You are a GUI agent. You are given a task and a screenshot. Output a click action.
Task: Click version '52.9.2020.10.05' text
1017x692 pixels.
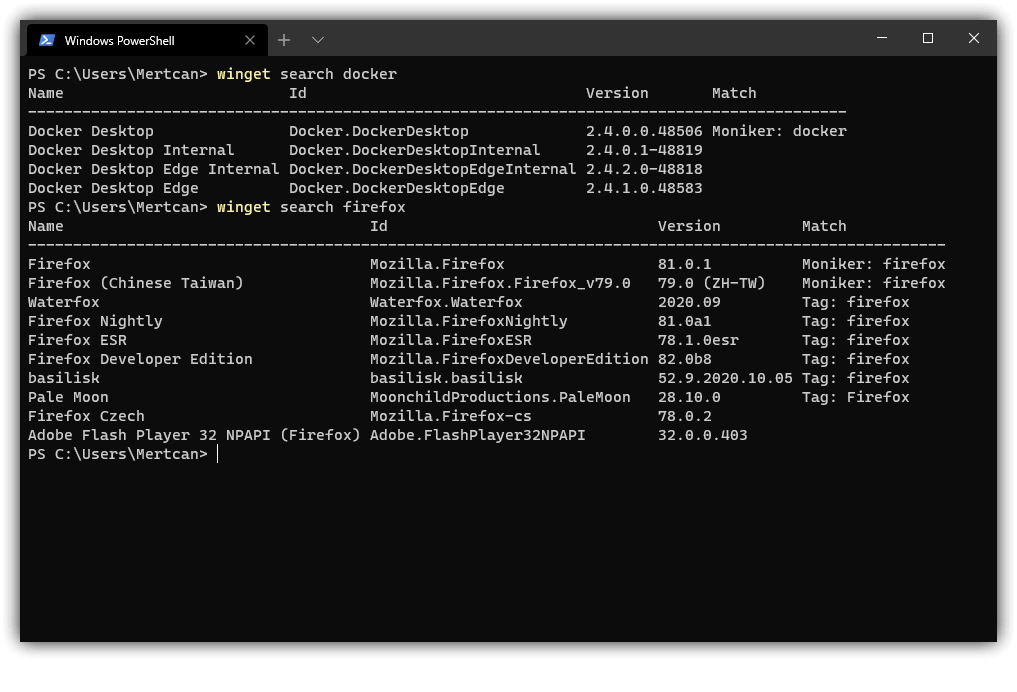click(x=725, y=378)
